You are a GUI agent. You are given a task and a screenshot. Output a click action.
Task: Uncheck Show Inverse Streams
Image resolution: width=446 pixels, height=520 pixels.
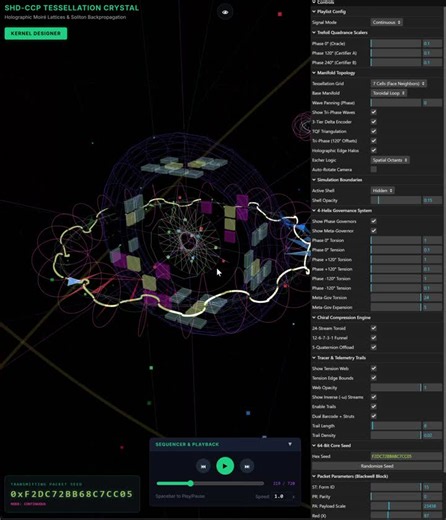[x=374, y=397]
